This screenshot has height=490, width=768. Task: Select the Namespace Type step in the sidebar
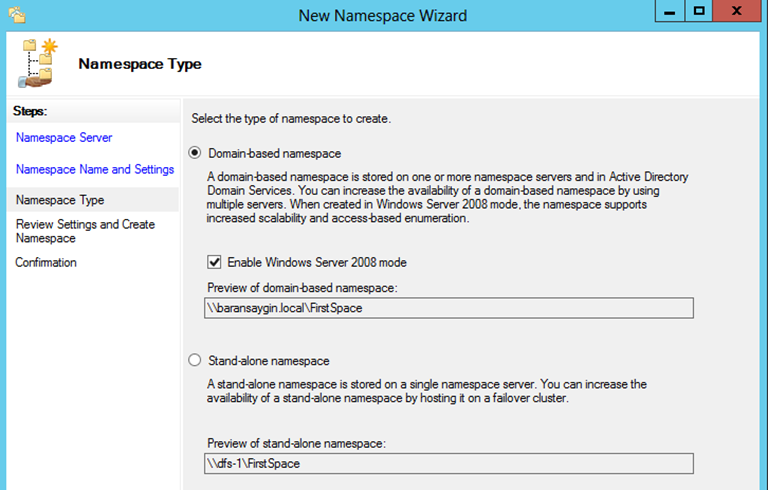pos(60,200)
